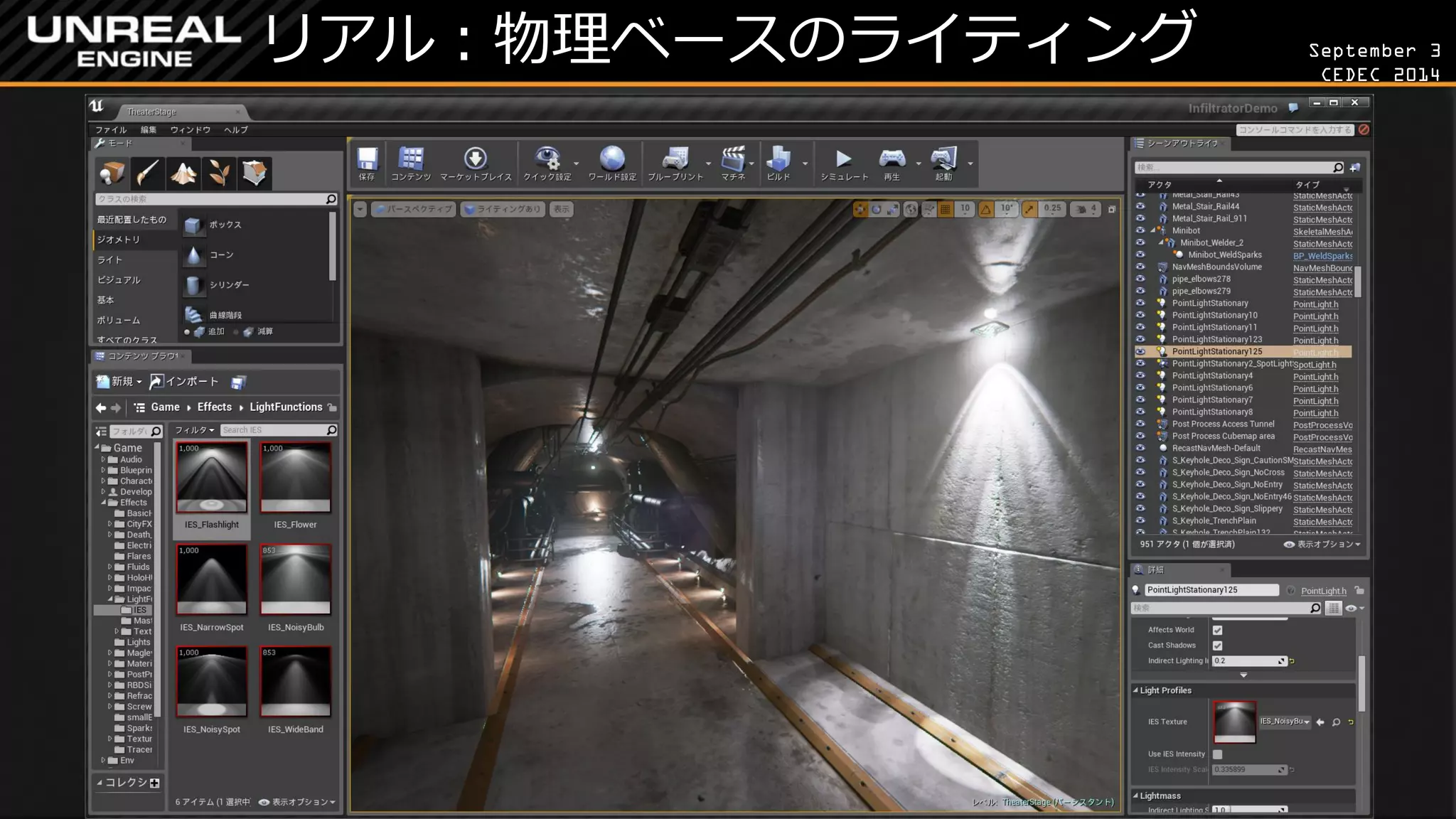Click the Show (表示) viewport button
The height and width of the screenshot is (819, 1456).
[562, 209]
